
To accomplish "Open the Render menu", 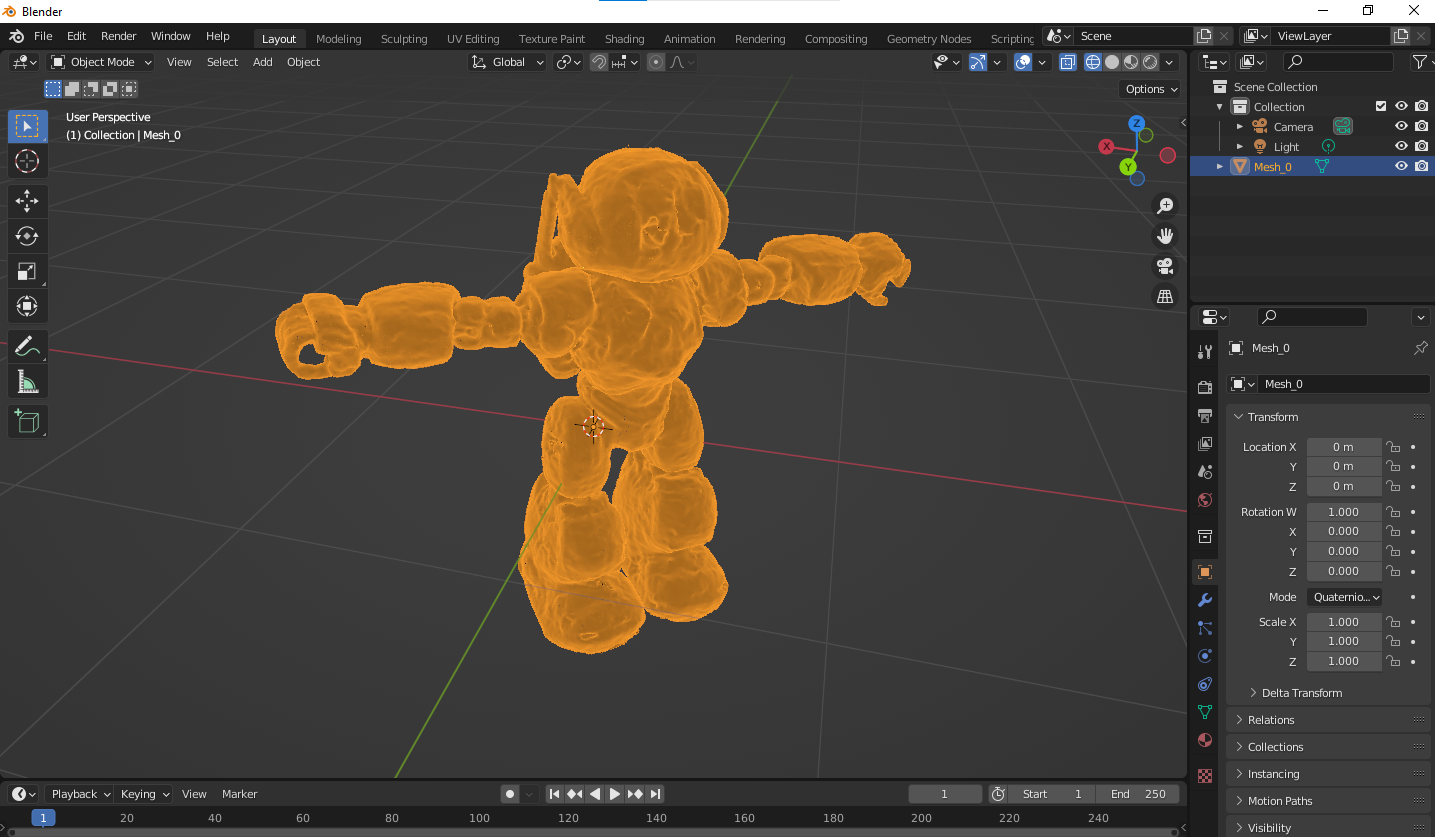I will [118, 36].
